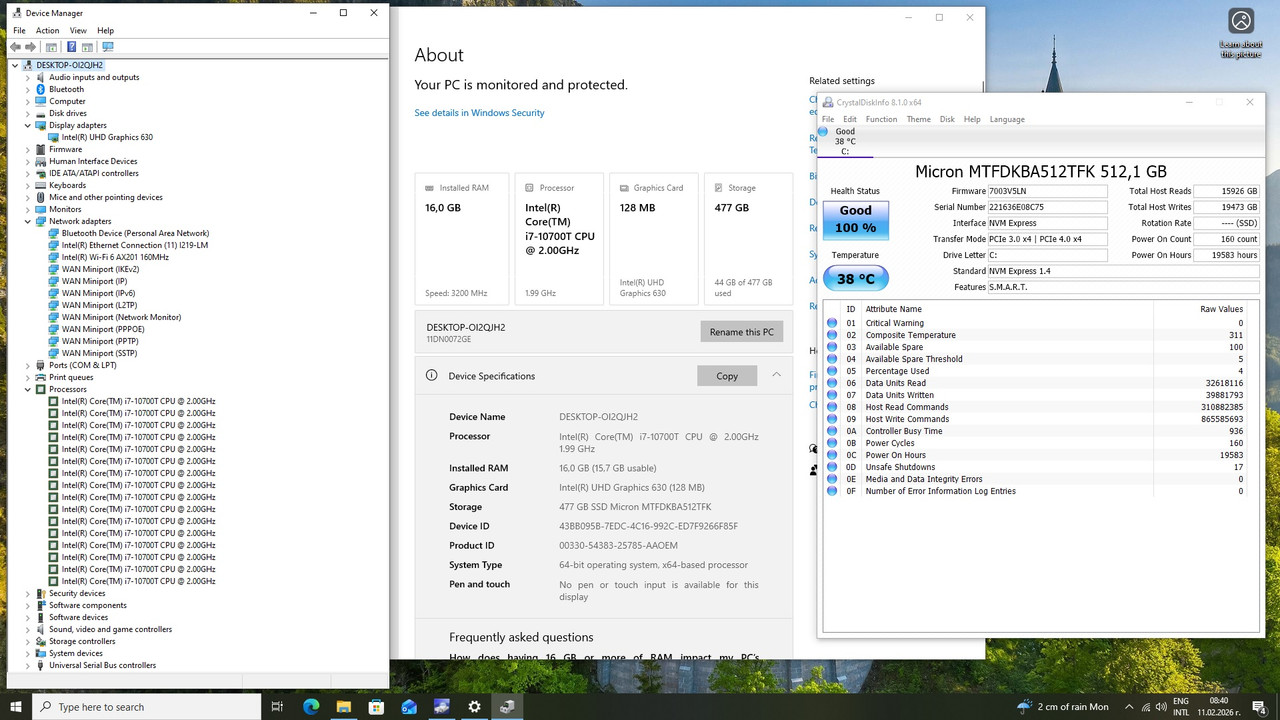Expand the Security devices node
1280x720 pixels.
tap(28, 593)
